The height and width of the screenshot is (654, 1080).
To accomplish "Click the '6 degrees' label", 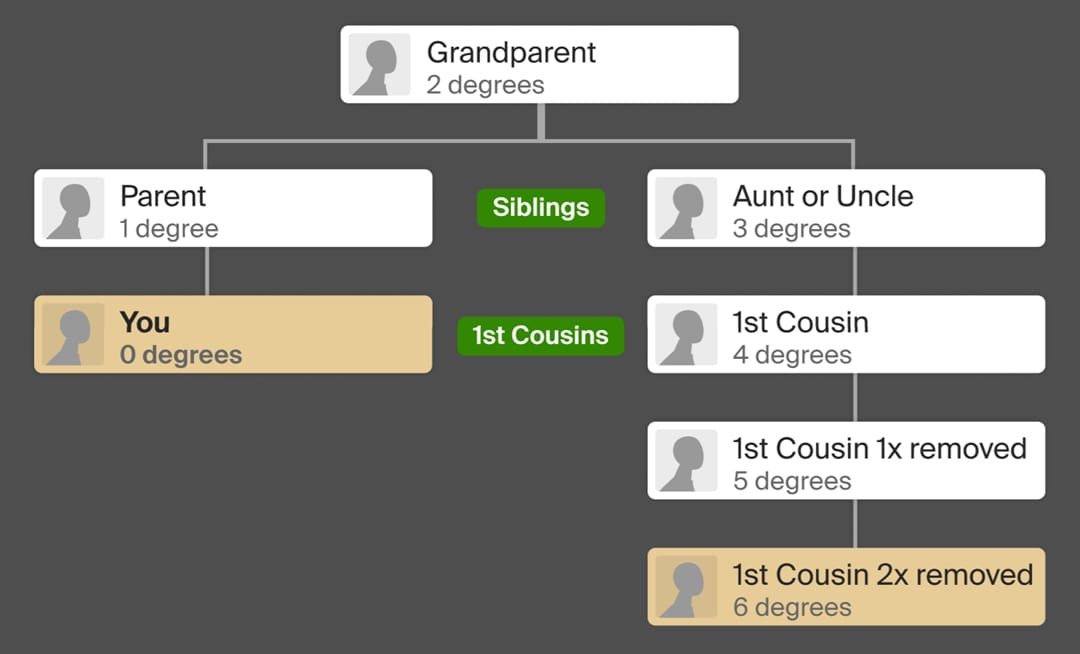I will click(x=792, y=607).
